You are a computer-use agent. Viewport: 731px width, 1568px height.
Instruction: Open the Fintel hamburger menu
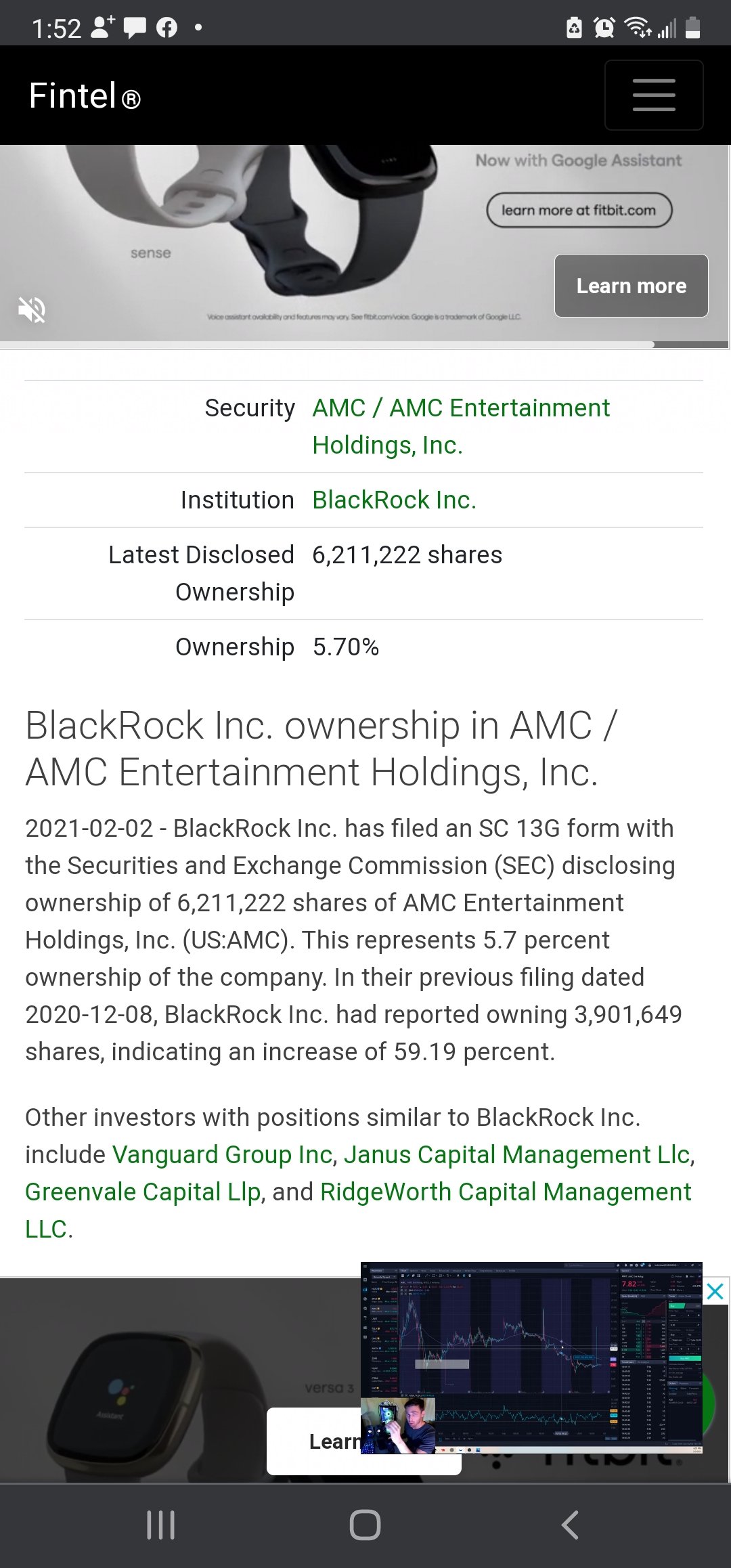(654, 95)
